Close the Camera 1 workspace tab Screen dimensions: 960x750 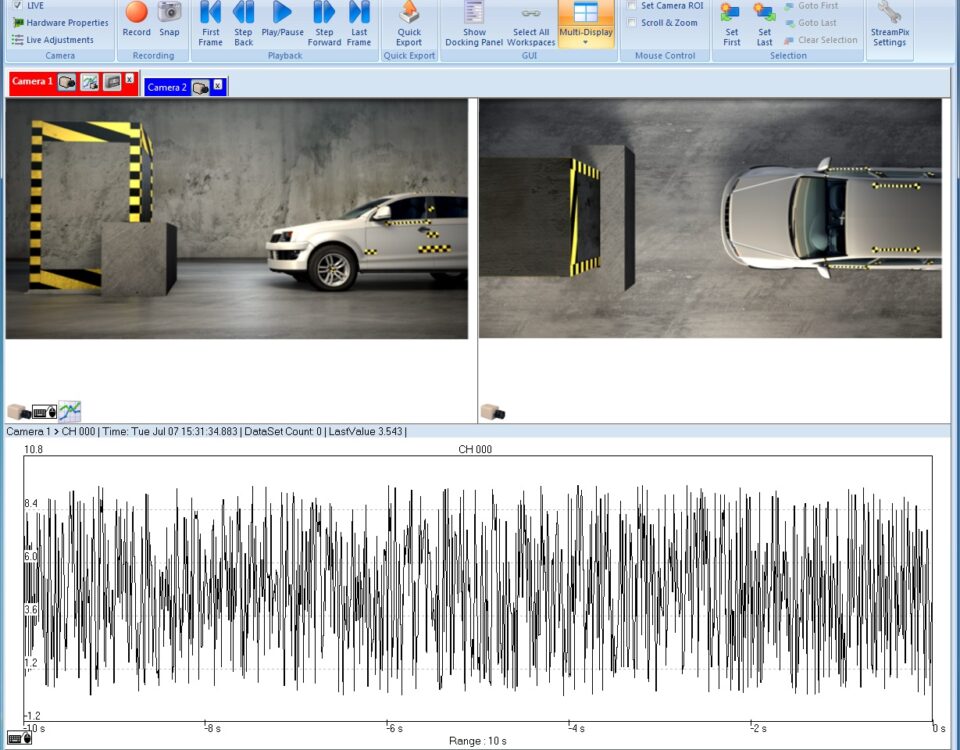click(x=130, y=79)
